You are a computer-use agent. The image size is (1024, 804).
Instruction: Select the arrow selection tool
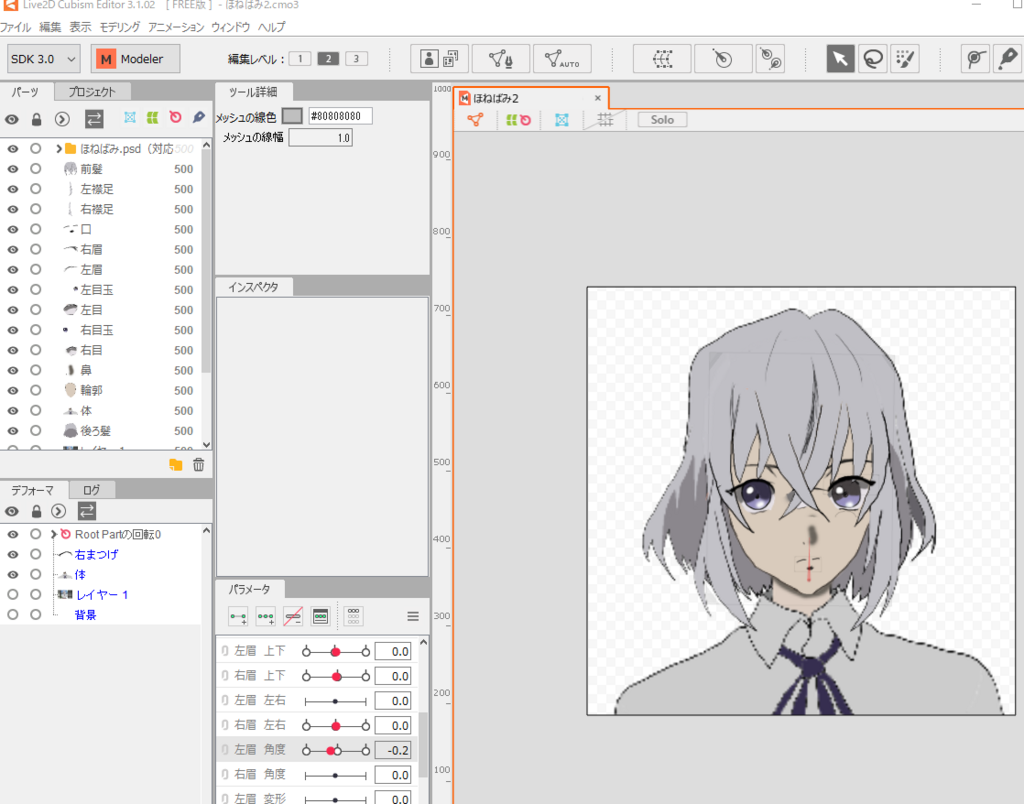click(840, 59)
